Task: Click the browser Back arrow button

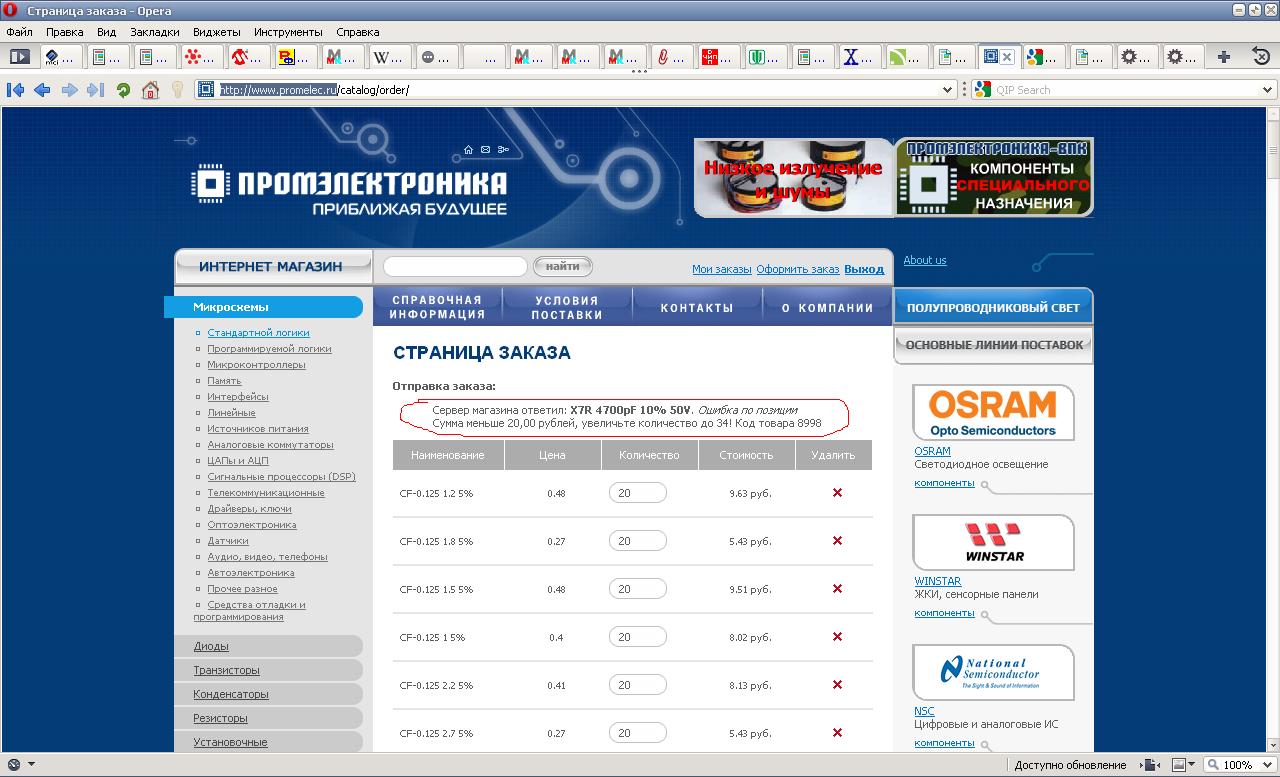Action: 42,90
